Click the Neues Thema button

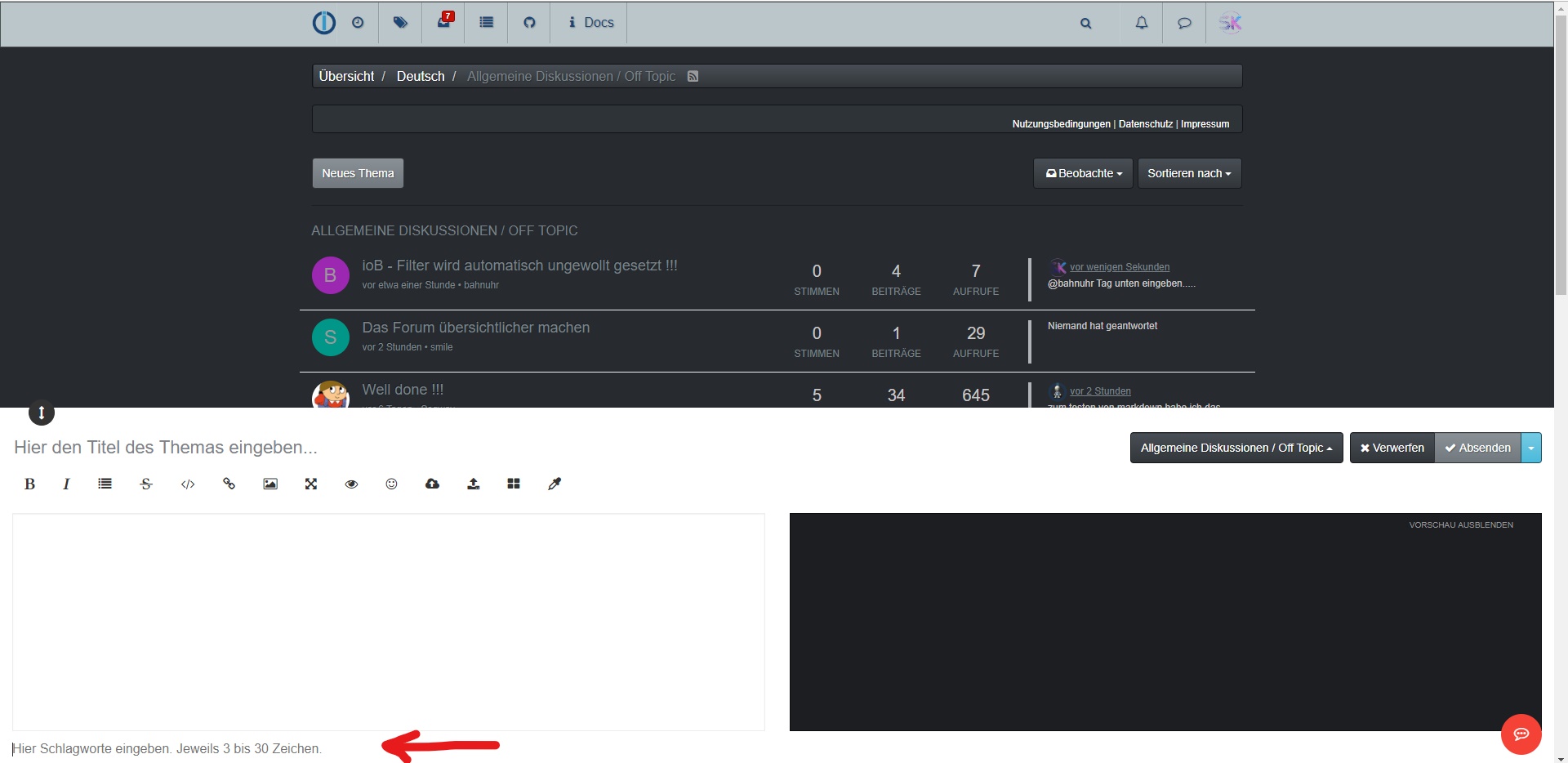(358, 173)
